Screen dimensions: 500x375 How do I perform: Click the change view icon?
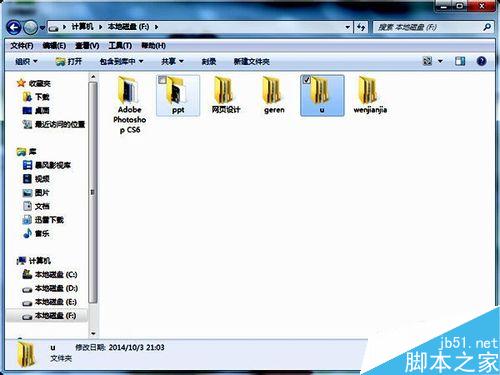(427, 61)
